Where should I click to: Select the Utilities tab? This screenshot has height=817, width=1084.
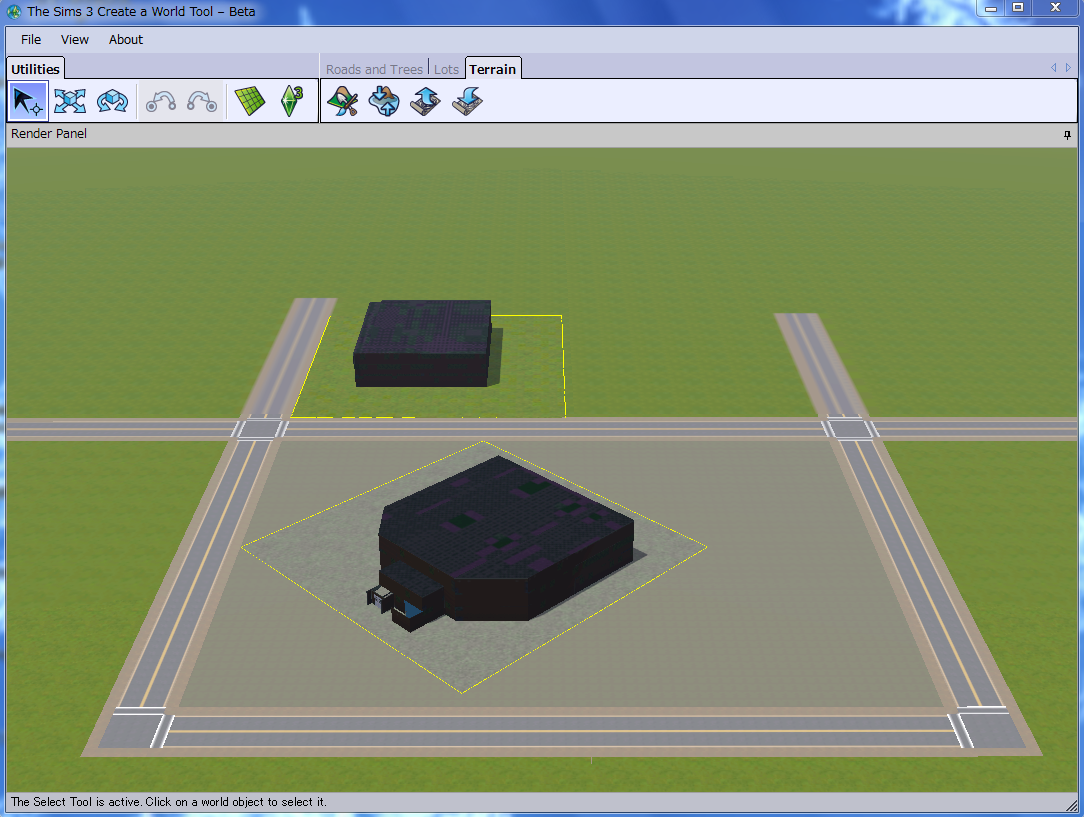[x=35, y=69]
